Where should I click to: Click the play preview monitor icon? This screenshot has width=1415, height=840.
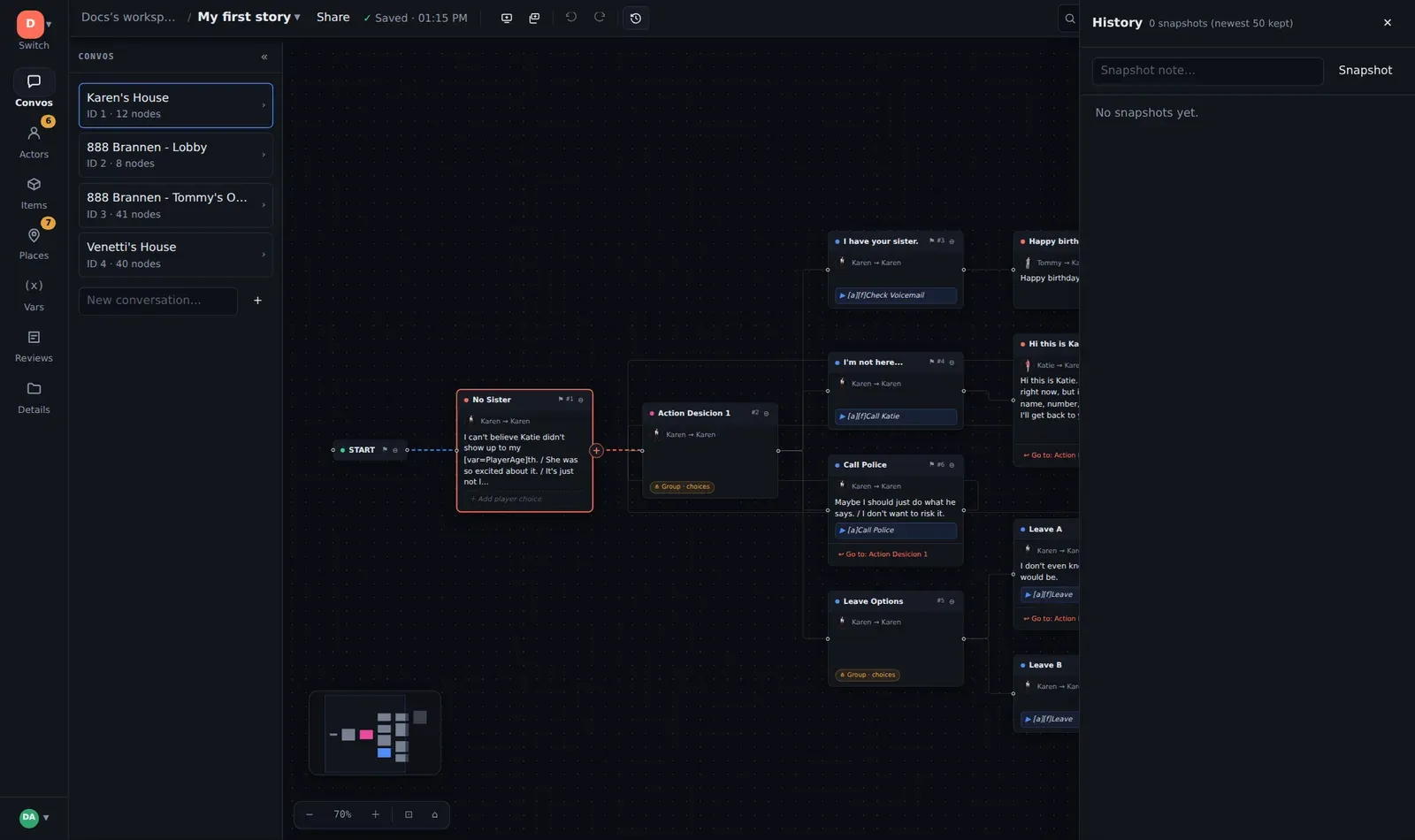(x=507, y=18)
